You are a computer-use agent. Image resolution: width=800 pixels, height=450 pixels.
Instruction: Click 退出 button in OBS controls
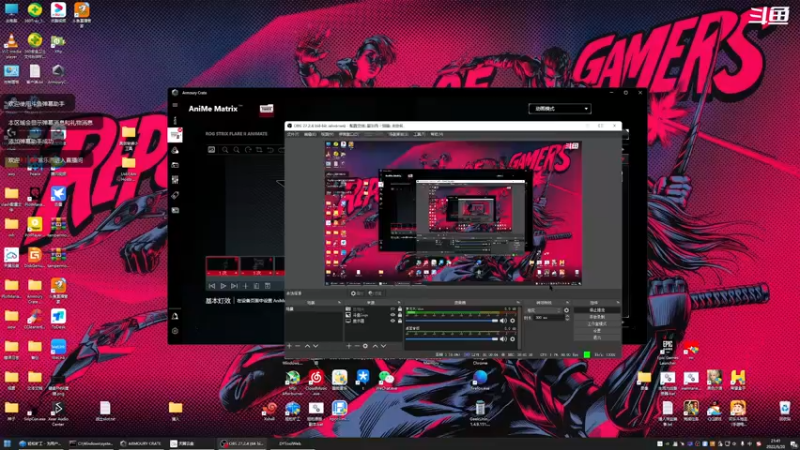coord(597,338)
